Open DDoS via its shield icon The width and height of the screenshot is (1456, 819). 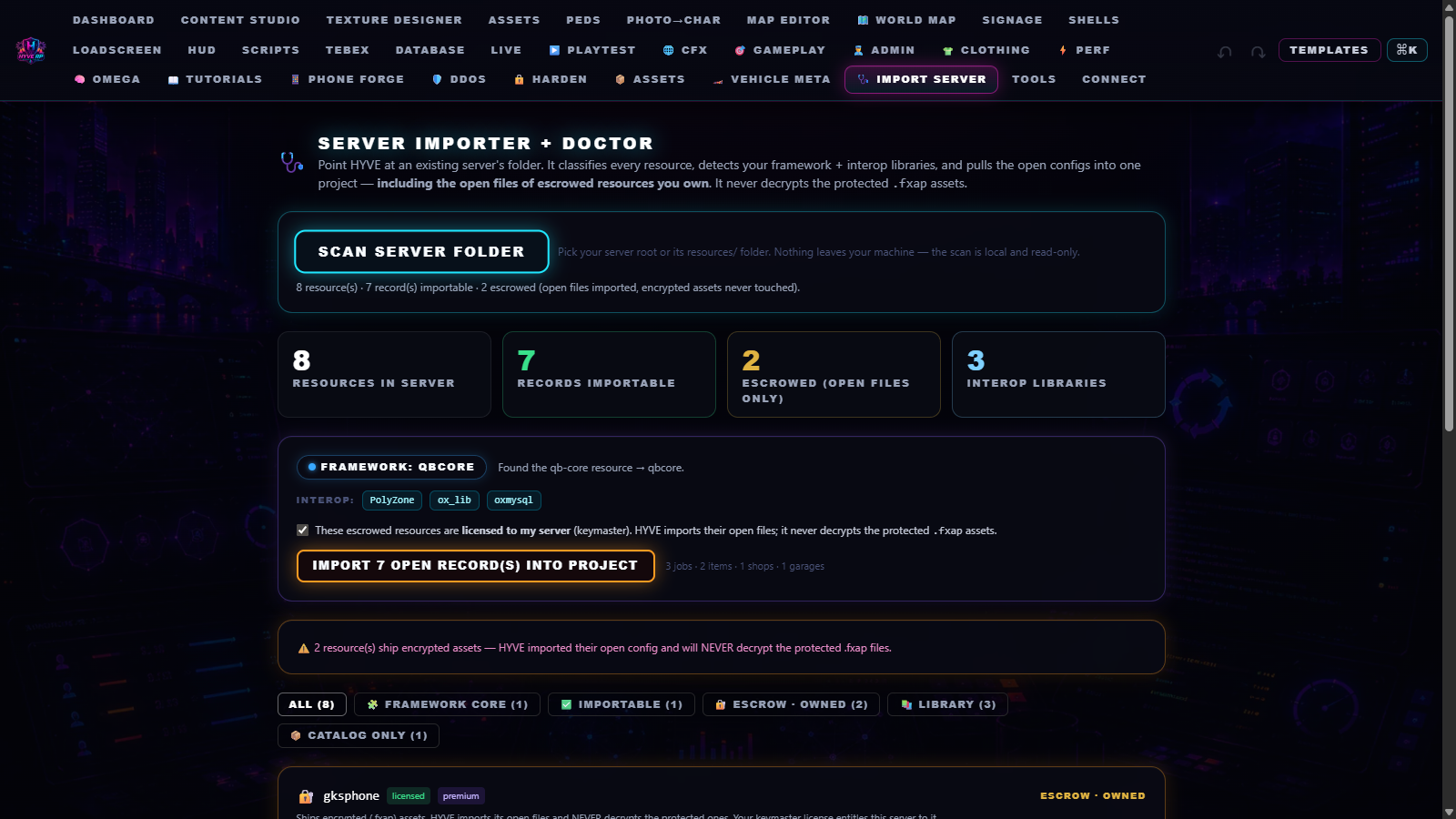click(x=437, y=79)
